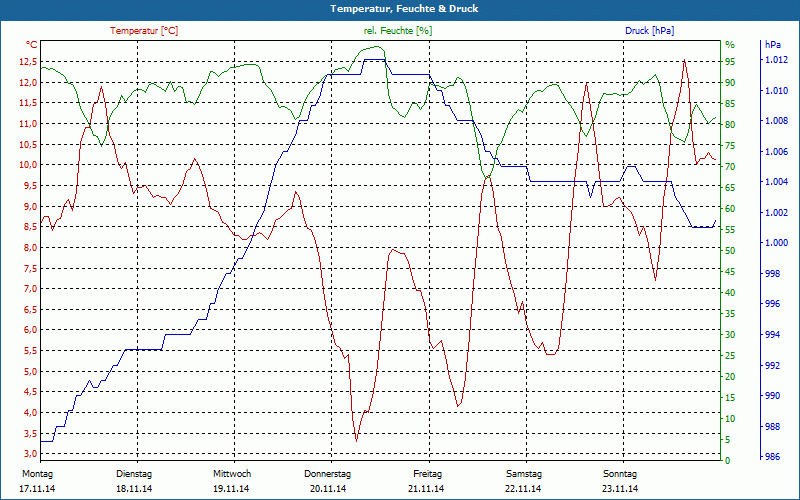800x500 pixels.
Task: Click '998' on the blue pressure axis
Action: (772, 273)
